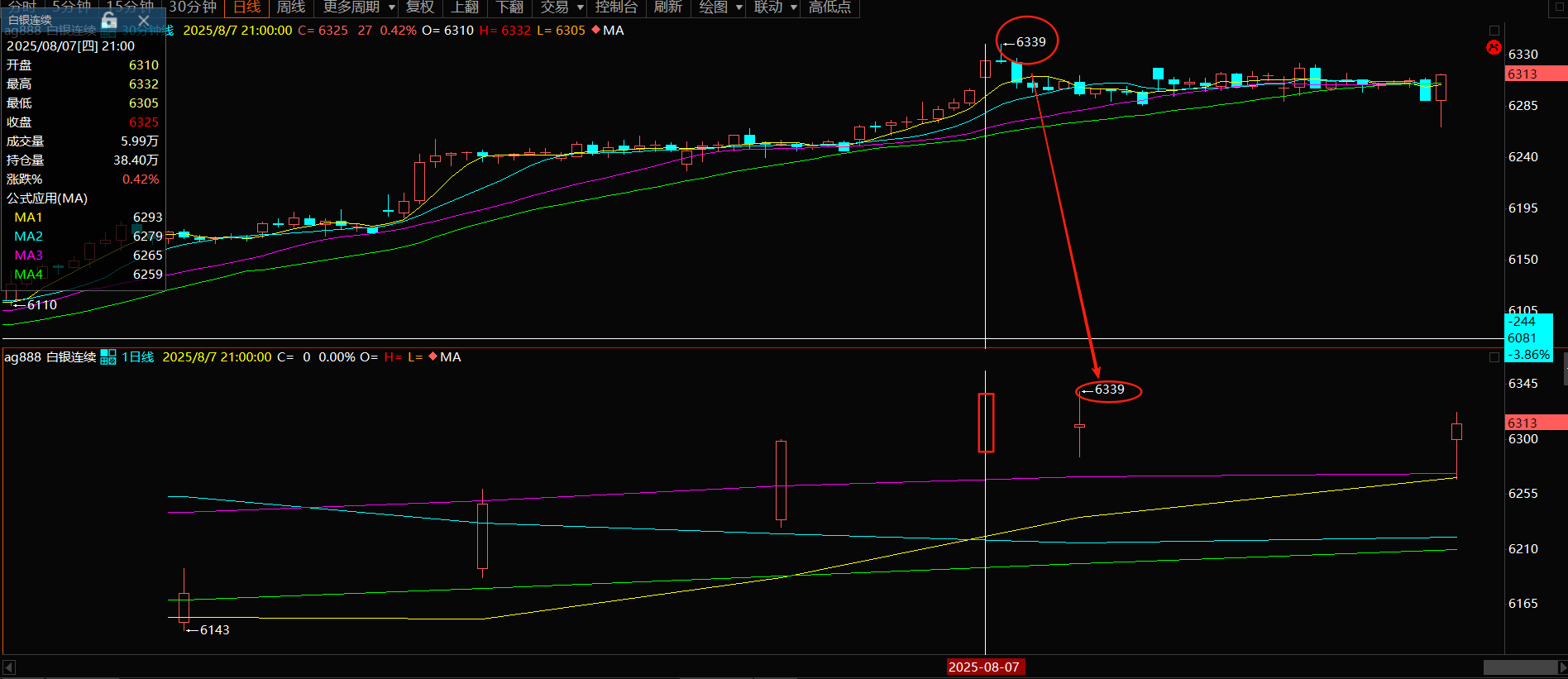Click the 1日线 period label in lower chart

click(138, 357)
